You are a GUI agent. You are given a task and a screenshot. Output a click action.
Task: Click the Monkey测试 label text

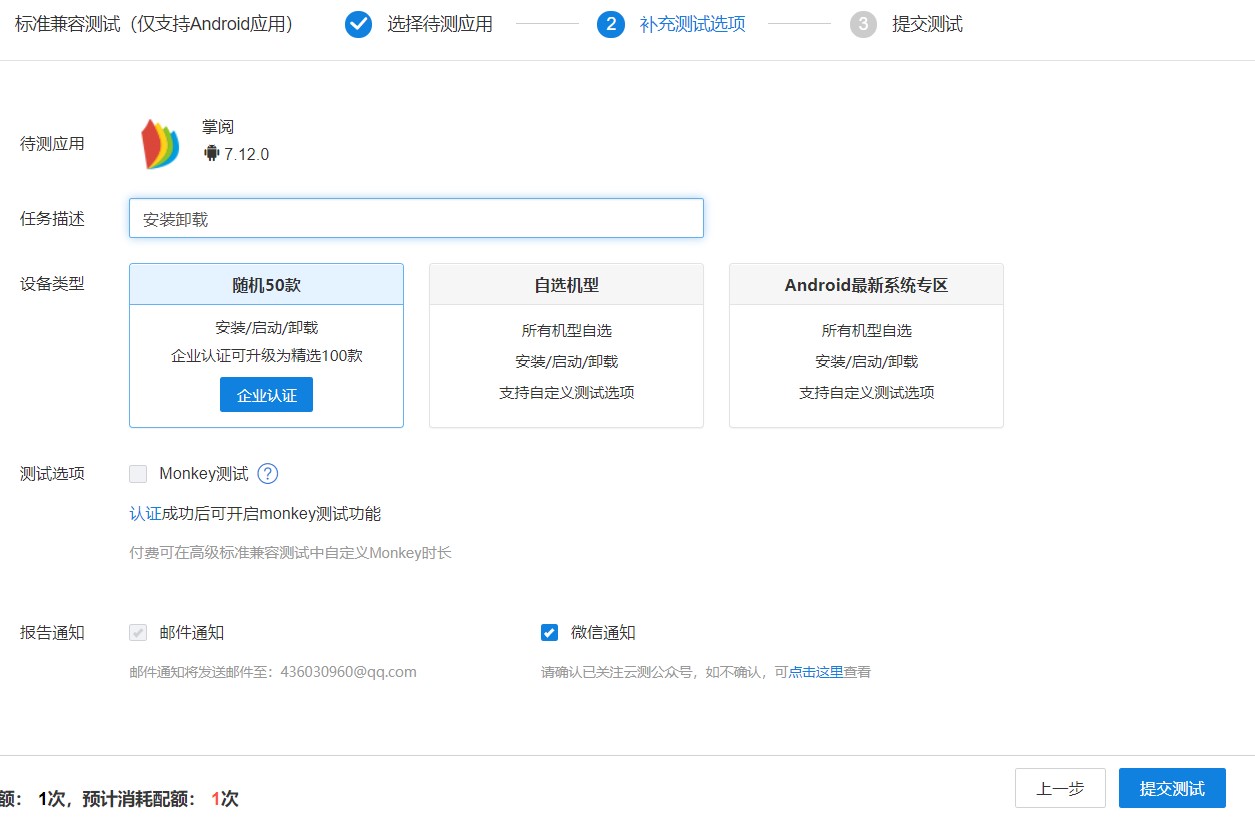(203, 474)
